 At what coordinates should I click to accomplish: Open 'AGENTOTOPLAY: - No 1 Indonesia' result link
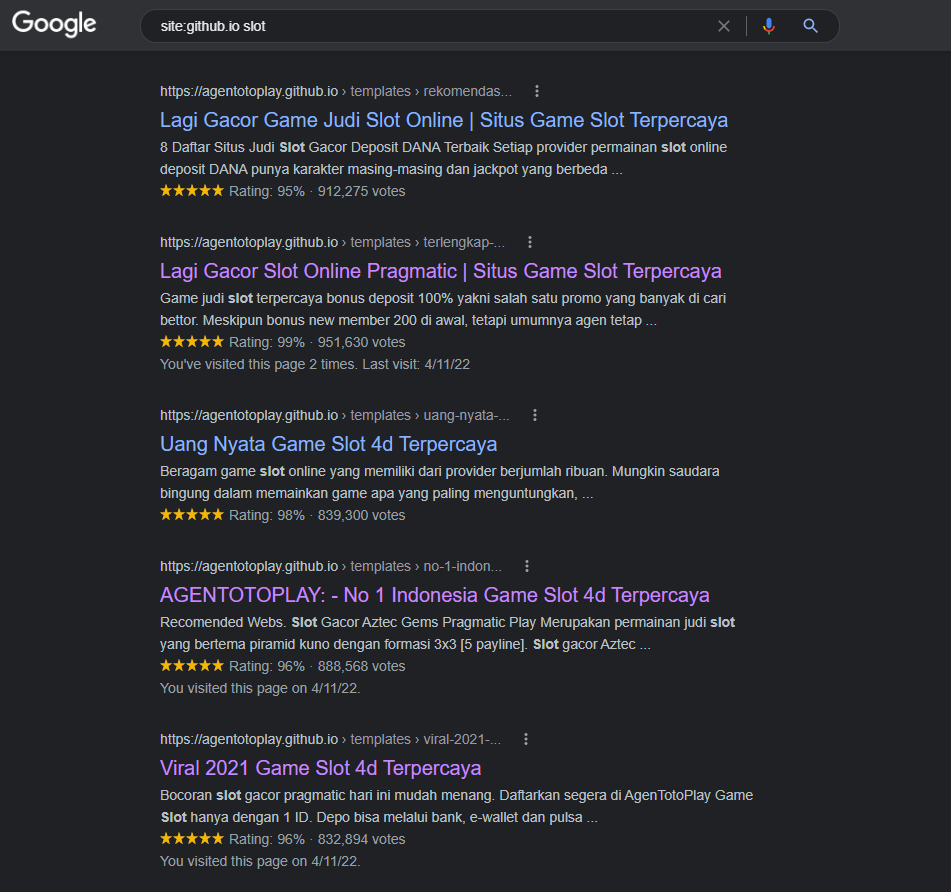click(x=434, y=595)
